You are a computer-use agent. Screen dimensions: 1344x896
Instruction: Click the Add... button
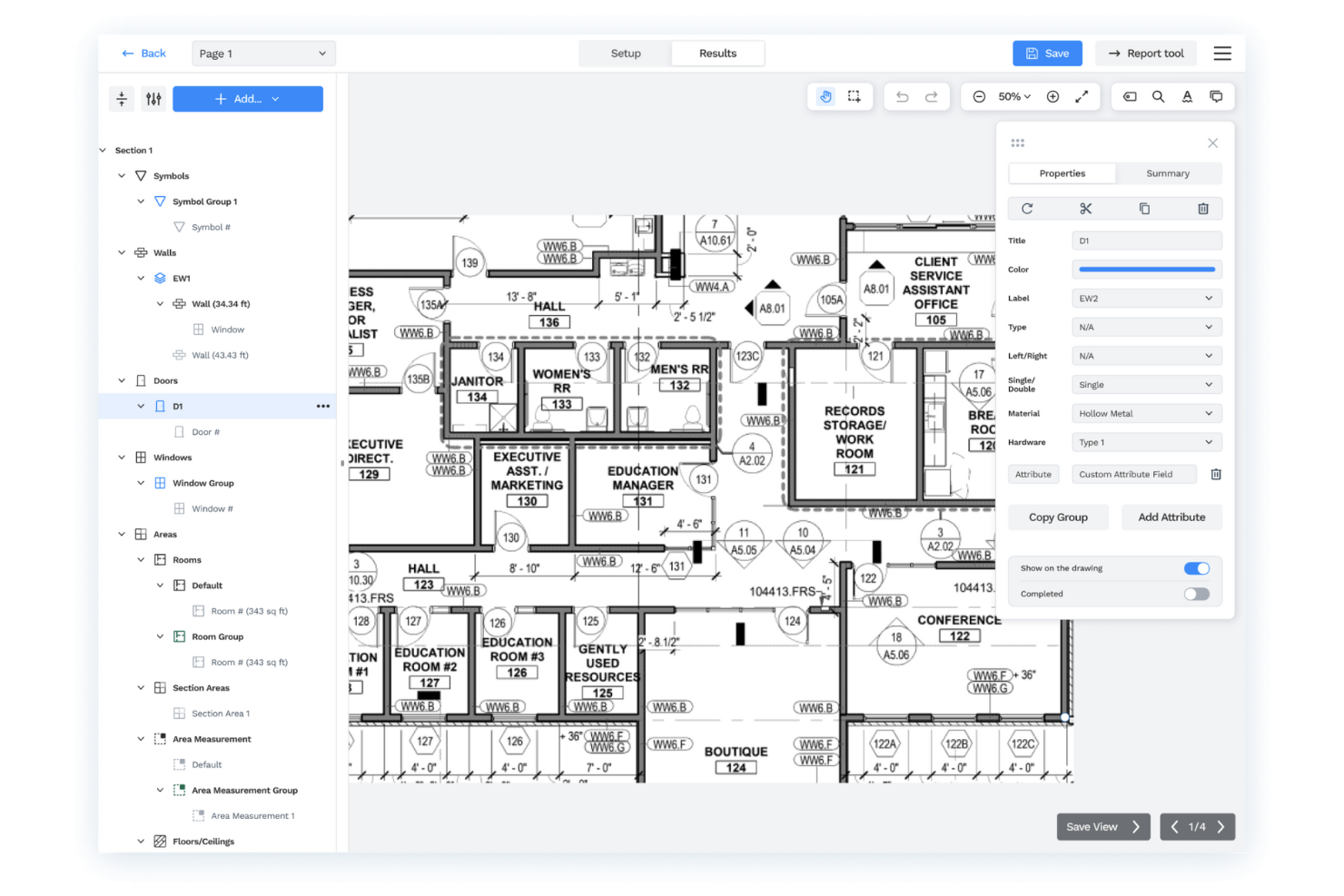pyautogui.click(x=248, y=99)
